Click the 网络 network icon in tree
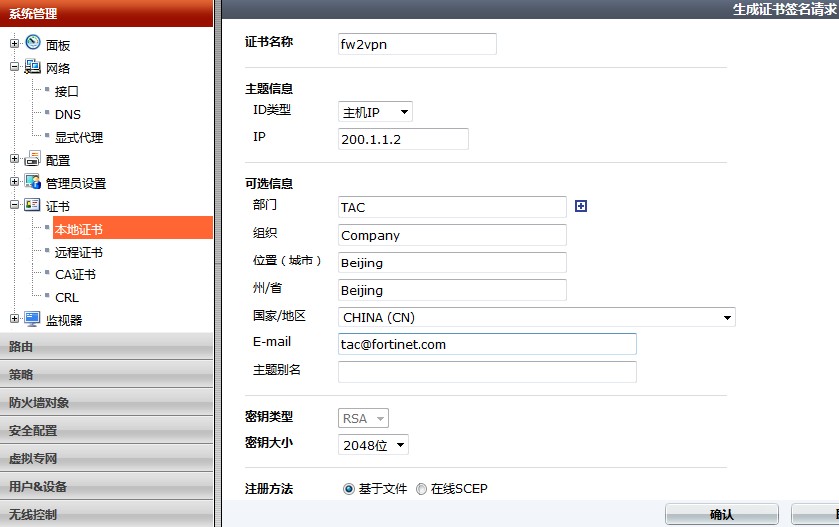 tap(32, 67)
